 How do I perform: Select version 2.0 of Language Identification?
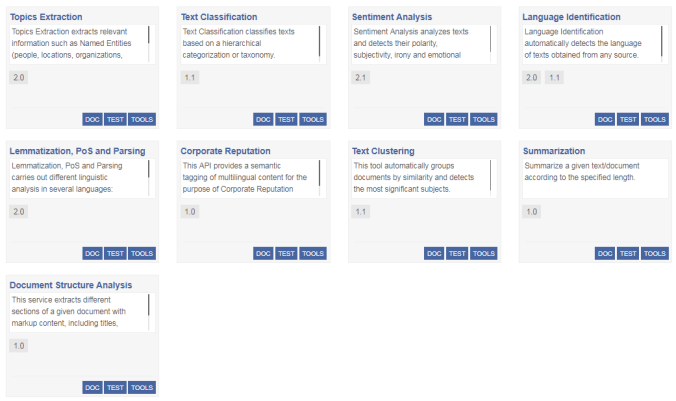(531, 77)
